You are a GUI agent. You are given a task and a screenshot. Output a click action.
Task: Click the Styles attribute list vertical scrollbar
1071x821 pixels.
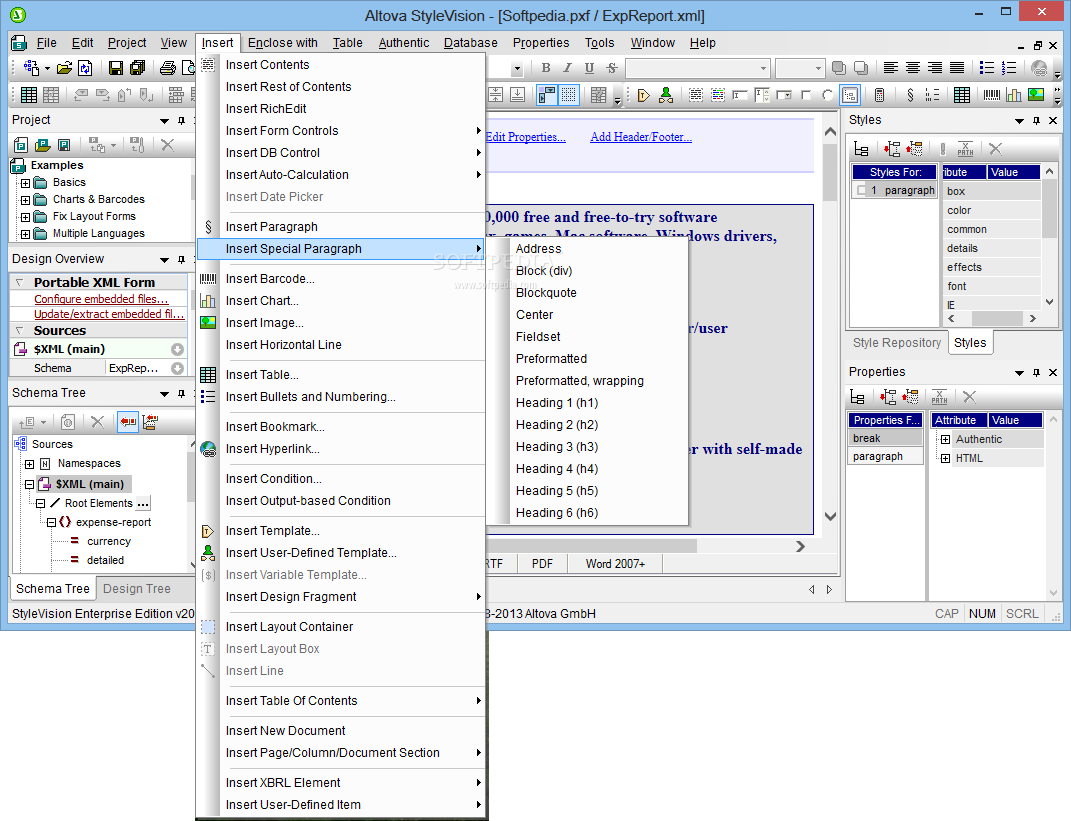[x=1049, y=208]
